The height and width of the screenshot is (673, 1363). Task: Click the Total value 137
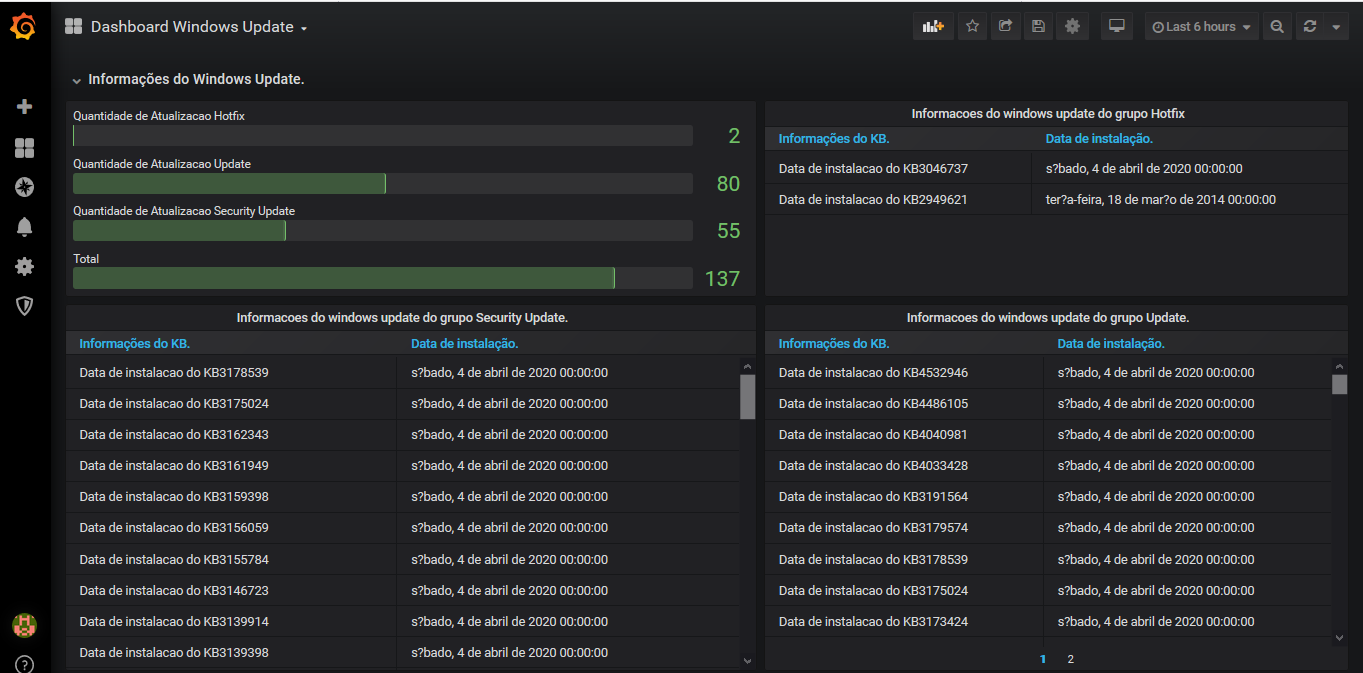click(x=723, y=279)
